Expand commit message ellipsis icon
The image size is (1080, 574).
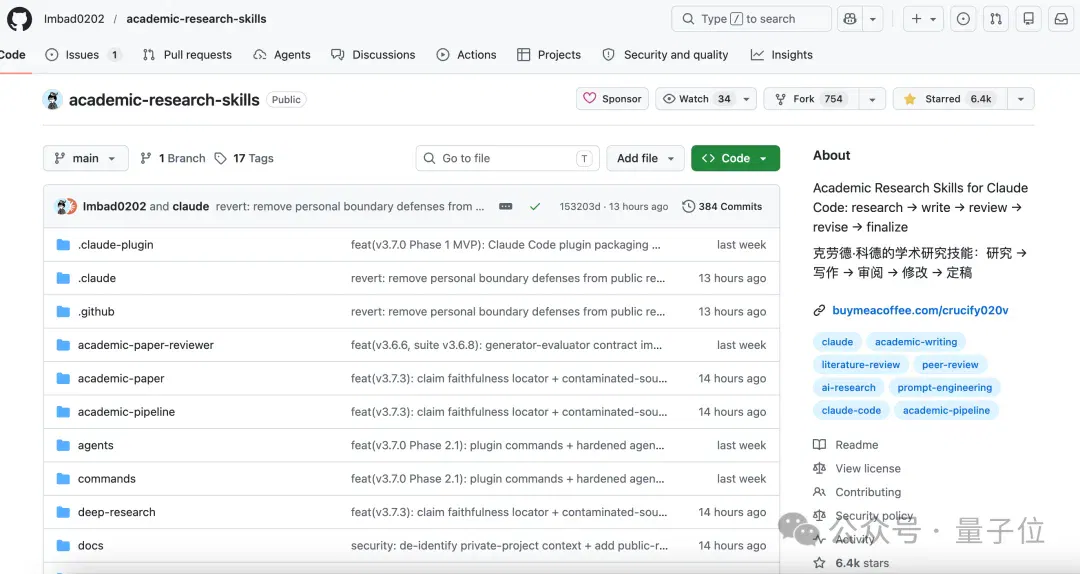(x=506, y=206)
